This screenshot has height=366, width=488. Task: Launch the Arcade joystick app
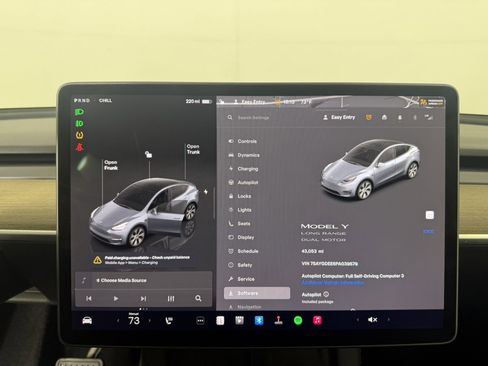[278, 321]
